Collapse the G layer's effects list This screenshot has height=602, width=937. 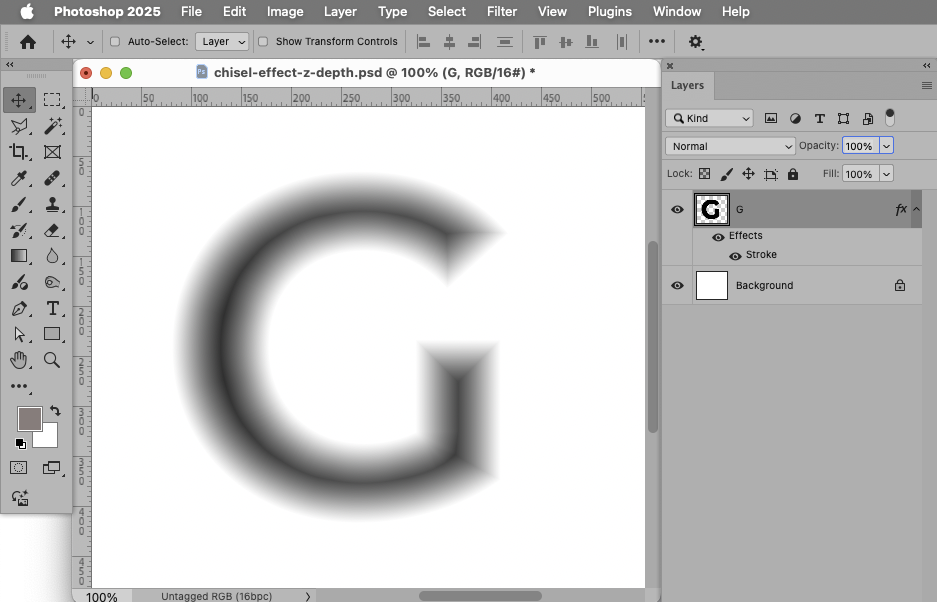point(917,209)
